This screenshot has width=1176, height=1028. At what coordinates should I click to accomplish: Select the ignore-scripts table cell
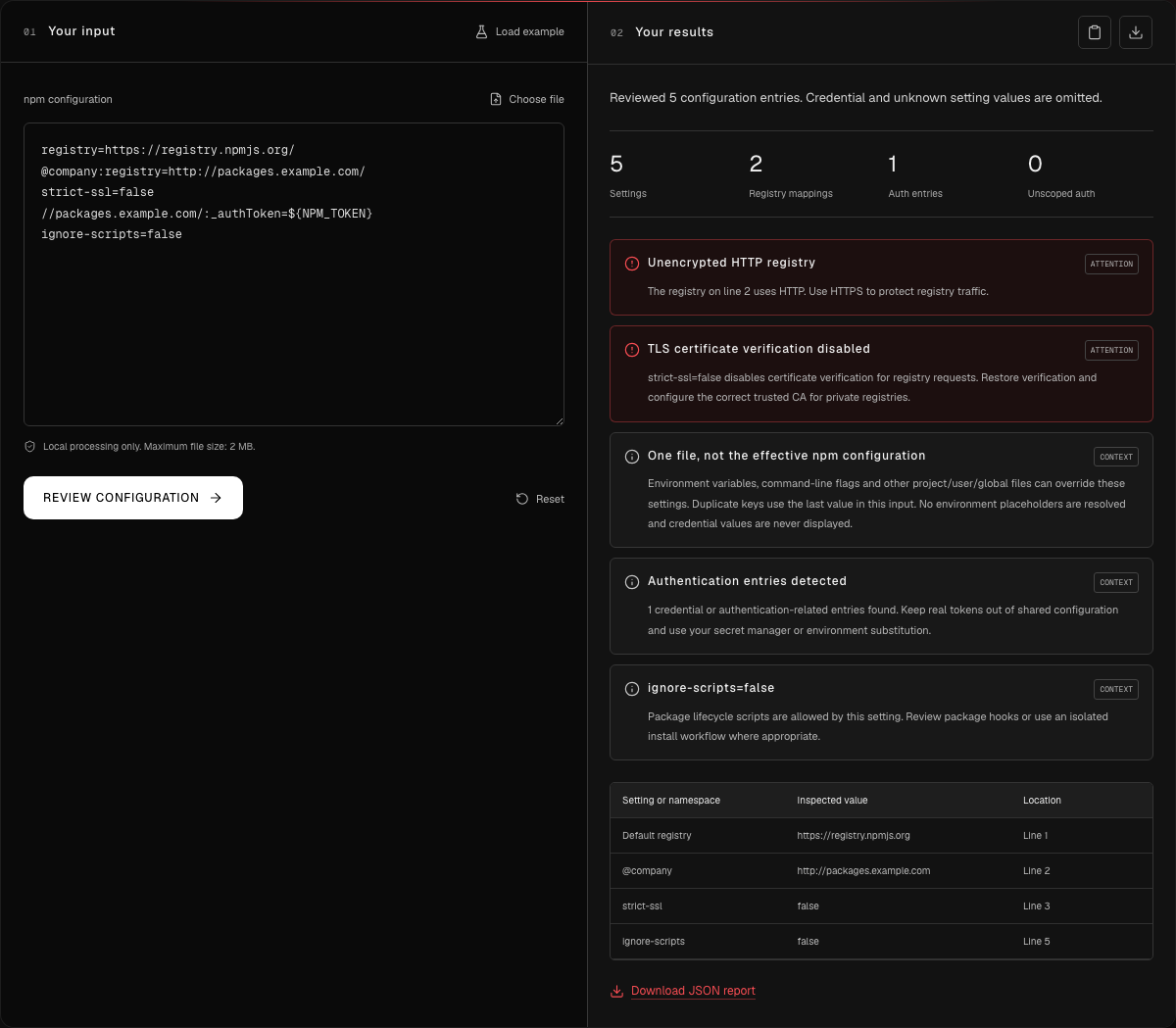tap(654, 942)
